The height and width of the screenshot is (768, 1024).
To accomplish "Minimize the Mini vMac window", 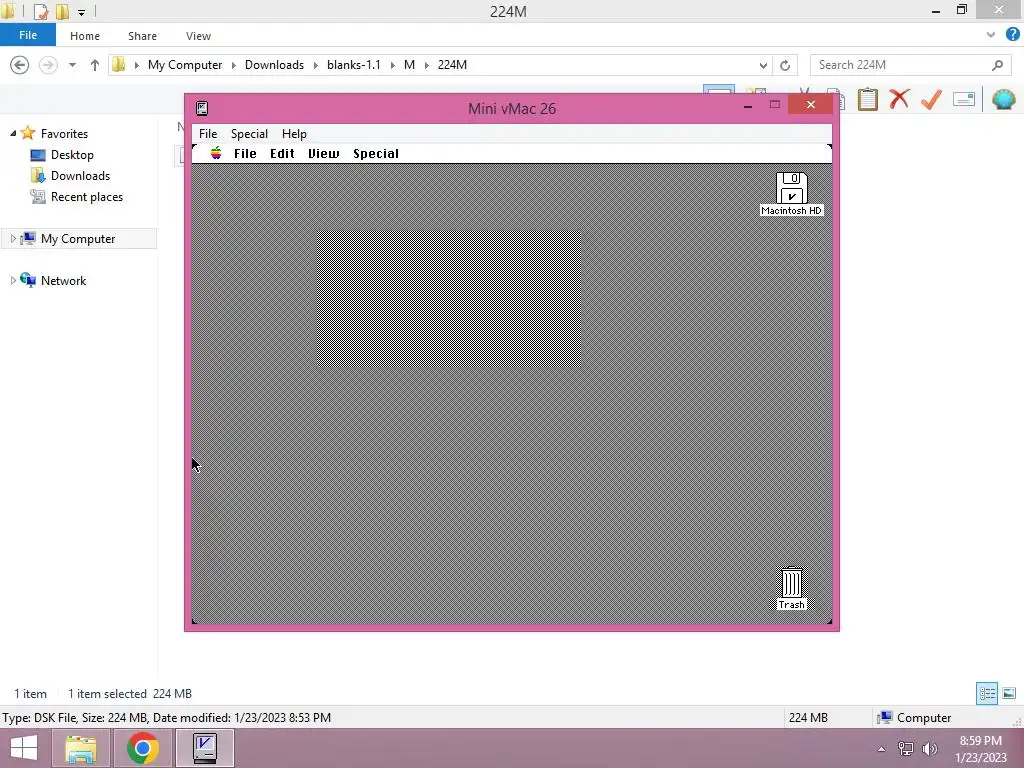I will click(x=748, y=105).
